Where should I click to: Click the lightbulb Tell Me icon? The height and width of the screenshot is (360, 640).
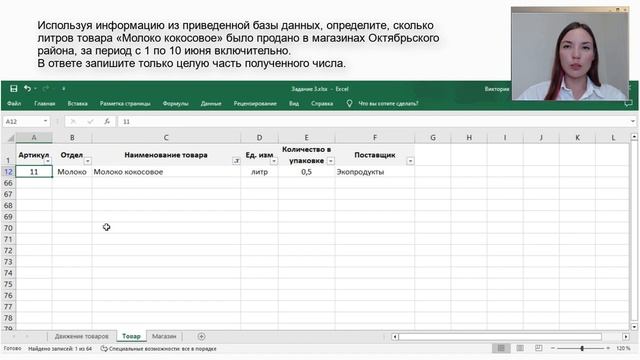point(349,104)
